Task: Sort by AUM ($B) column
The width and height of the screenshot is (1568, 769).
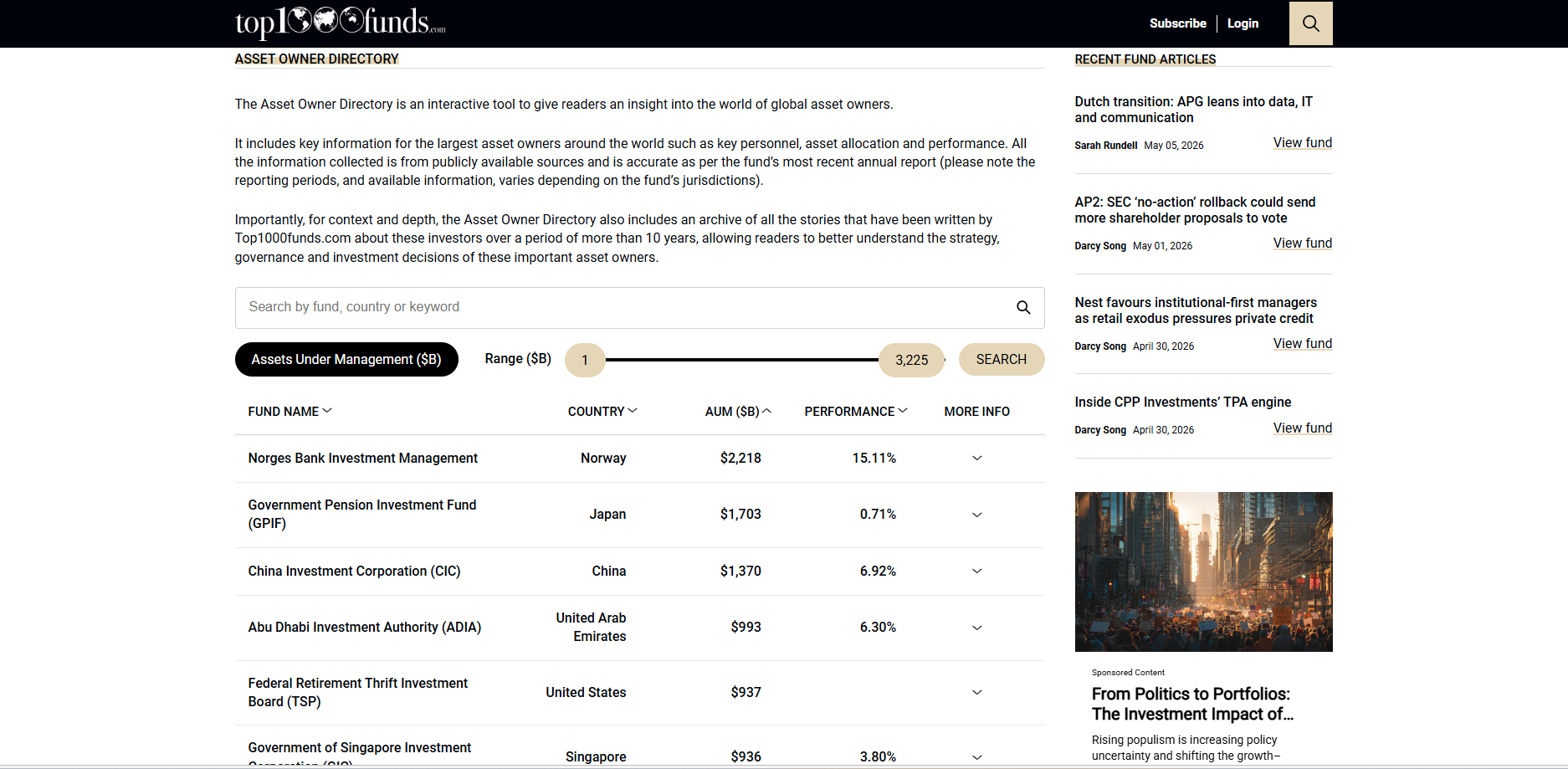Action: click(738, 411)
